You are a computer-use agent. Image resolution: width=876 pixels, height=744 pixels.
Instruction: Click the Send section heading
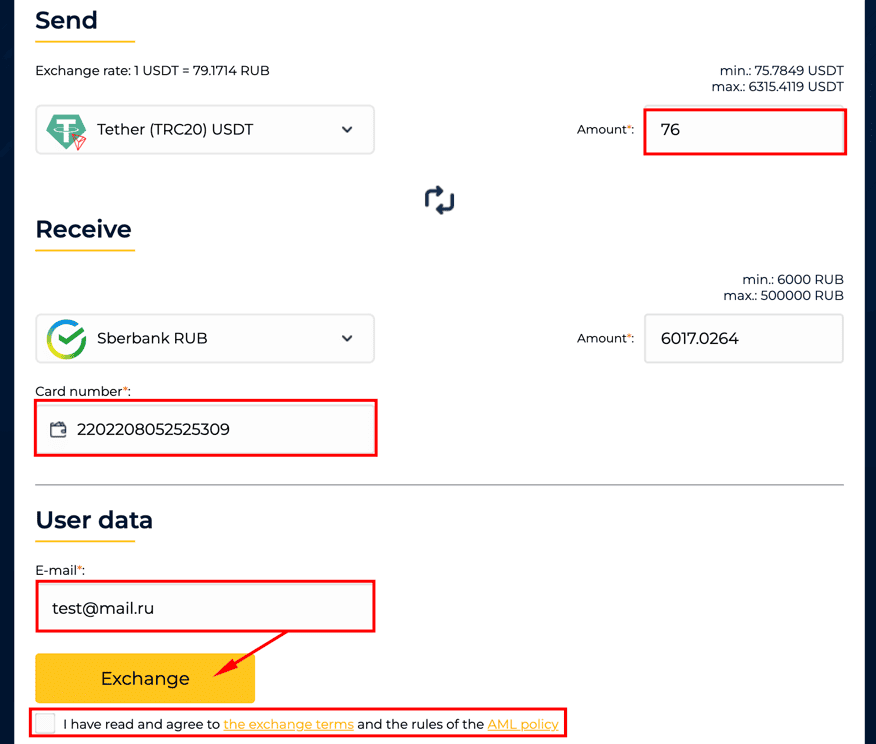tap(66, 21)
